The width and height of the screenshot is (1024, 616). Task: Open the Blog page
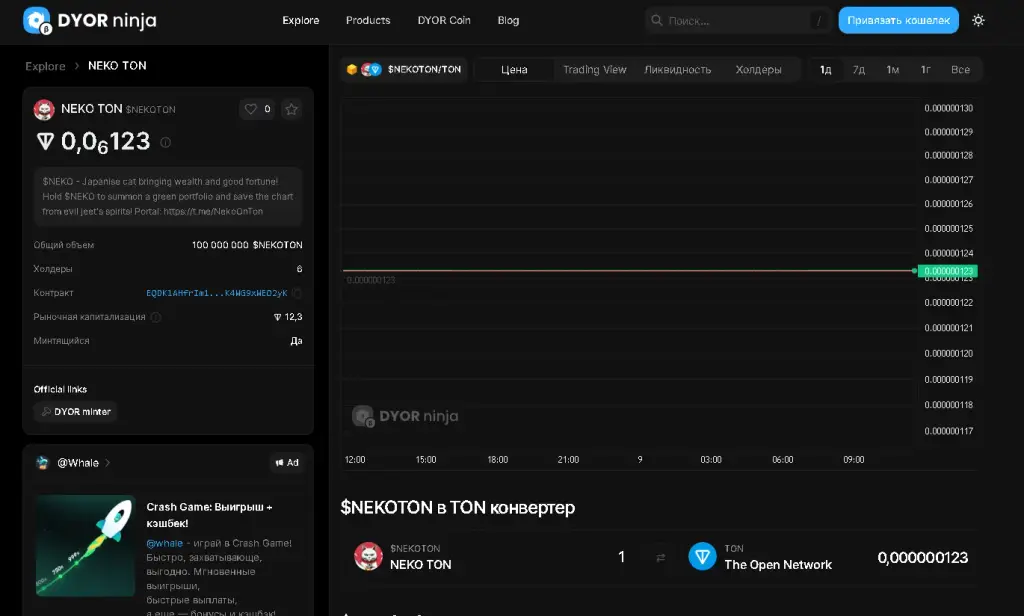508,20
